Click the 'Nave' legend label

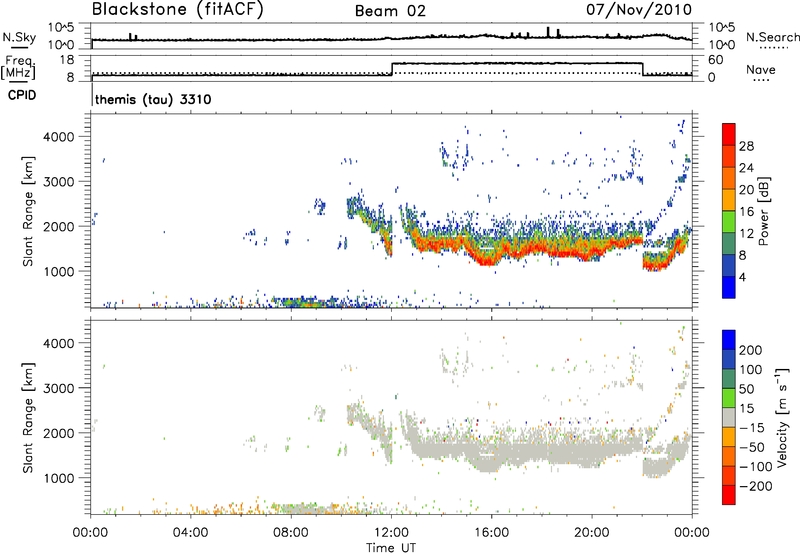coord(761,69)
